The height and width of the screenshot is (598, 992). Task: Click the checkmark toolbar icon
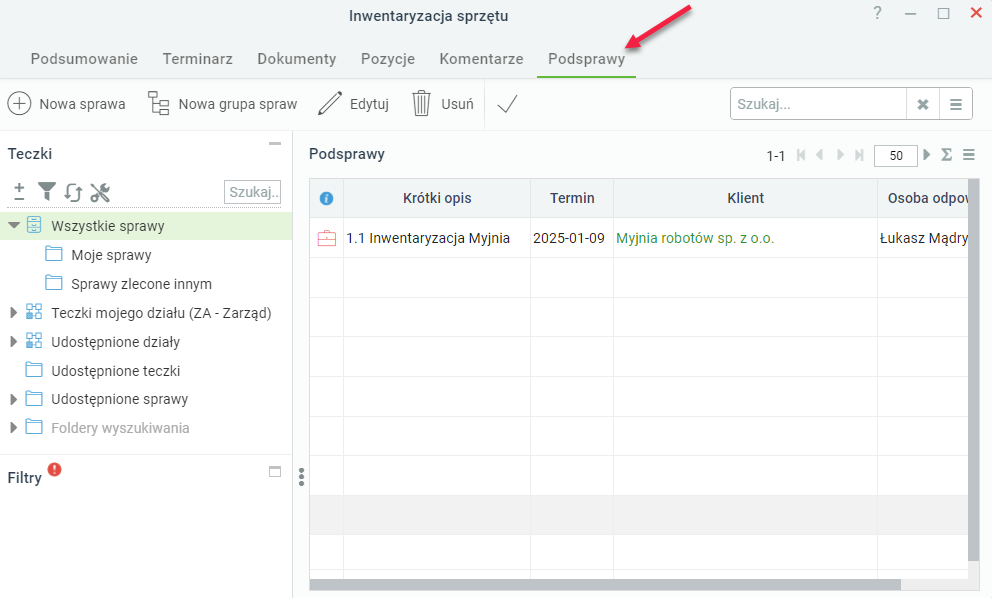507,104
